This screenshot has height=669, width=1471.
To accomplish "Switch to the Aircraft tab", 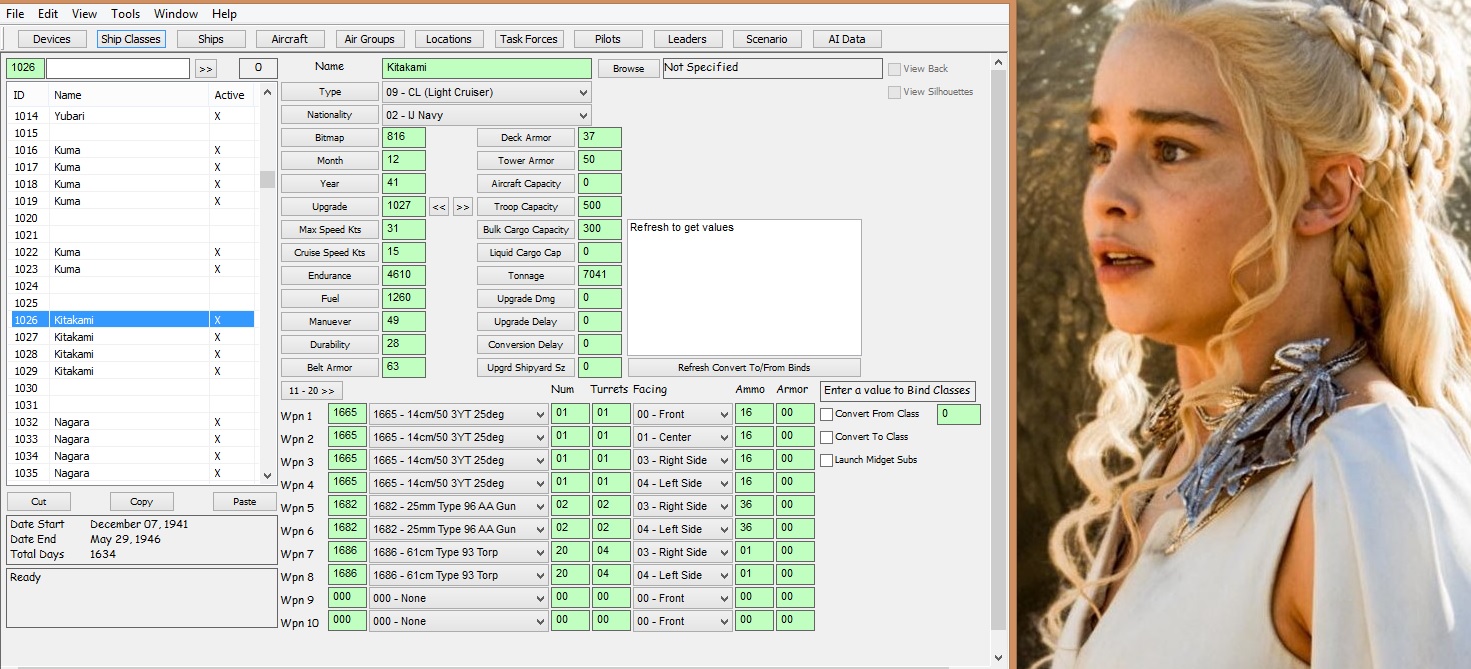I will pos(290,39).
